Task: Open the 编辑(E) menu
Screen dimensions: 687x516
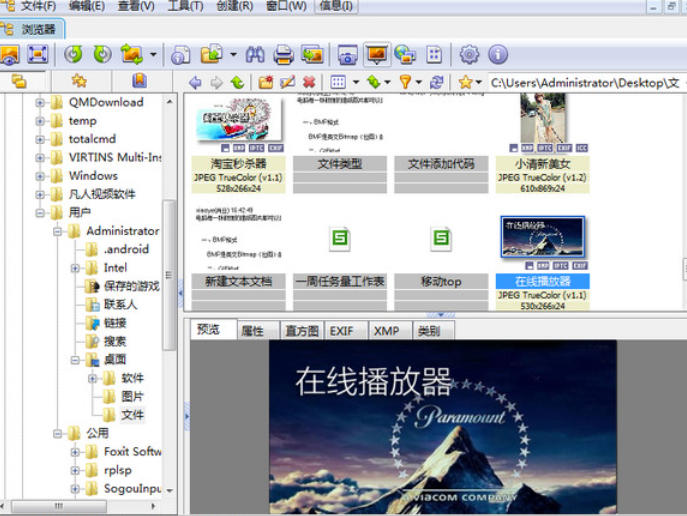Action: (x=87, y=6)
